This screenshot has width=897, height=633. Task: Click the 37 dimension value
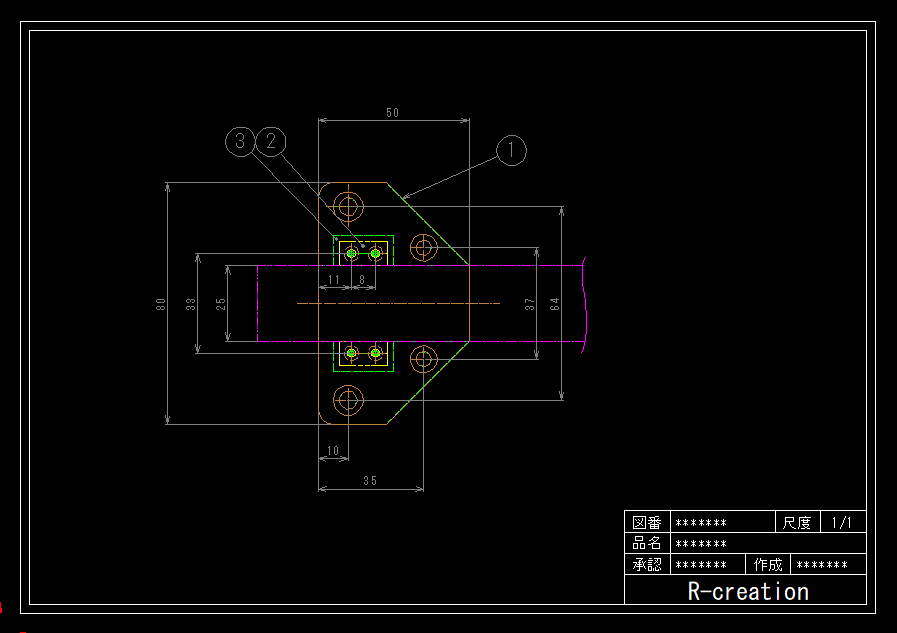click(x=530, y=304)
